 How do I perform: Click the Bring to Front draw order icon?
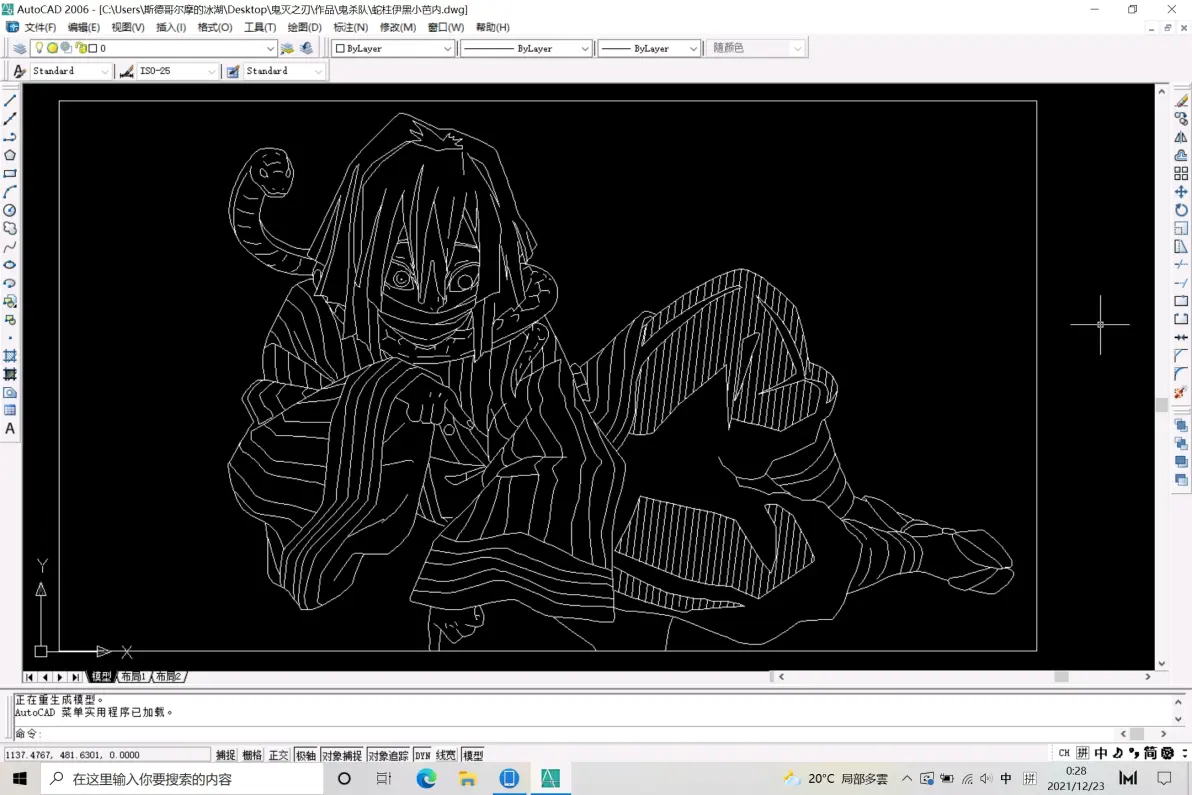1181,425
